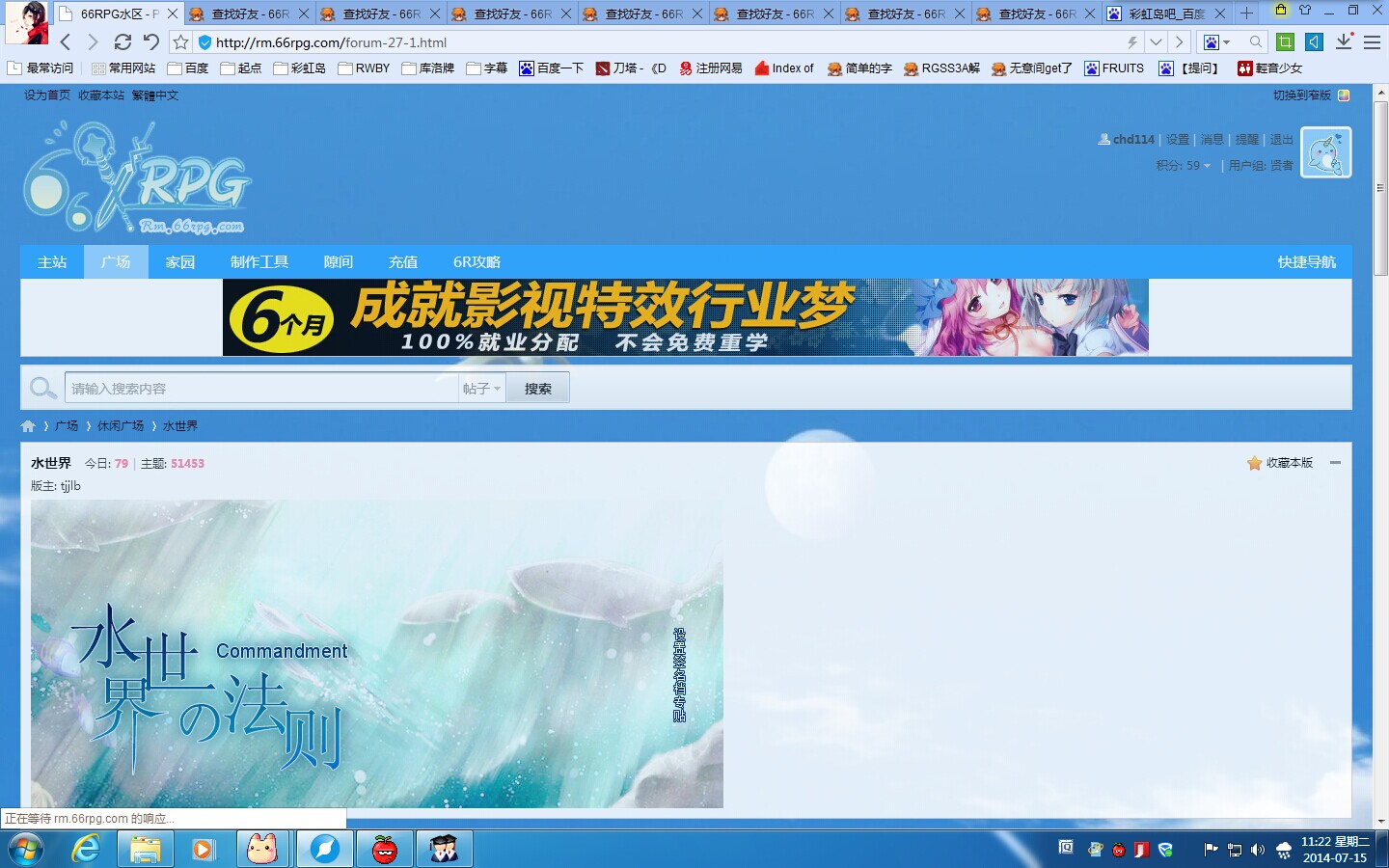Open the 帖子 search type dropdown

[481, 389]
